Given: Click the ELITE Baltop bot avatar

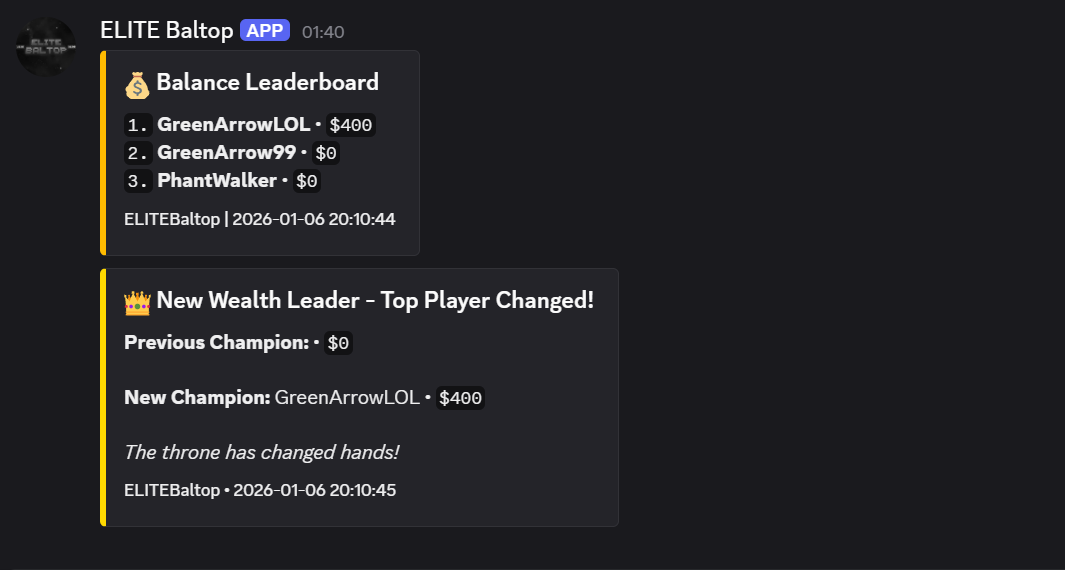Looking at the screenshot, I should (46, 46).
